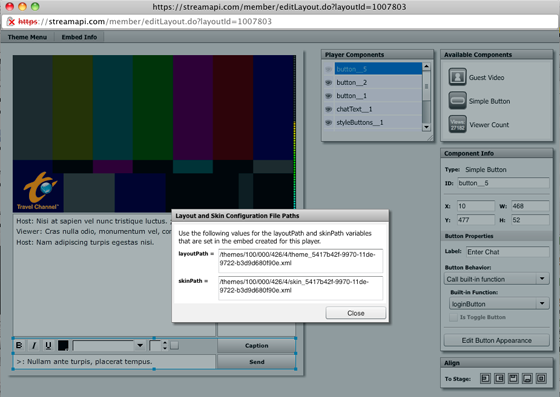
Task: Toggle visibility of button__5 component
Action: pos(328,69)
